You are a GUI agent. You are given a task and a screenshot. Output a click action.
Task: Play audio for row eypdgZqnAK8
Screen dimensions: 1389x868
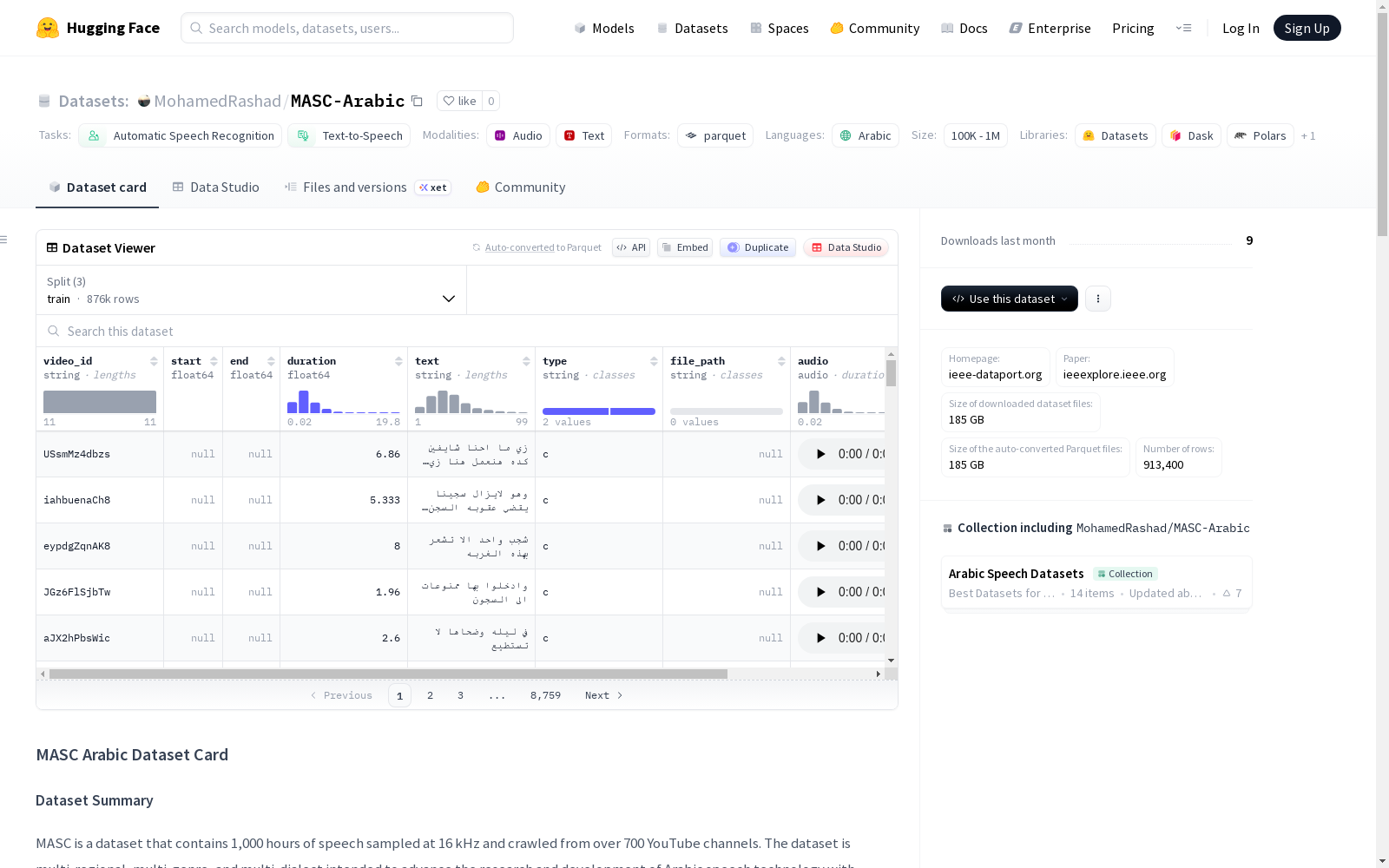[820, 546]
